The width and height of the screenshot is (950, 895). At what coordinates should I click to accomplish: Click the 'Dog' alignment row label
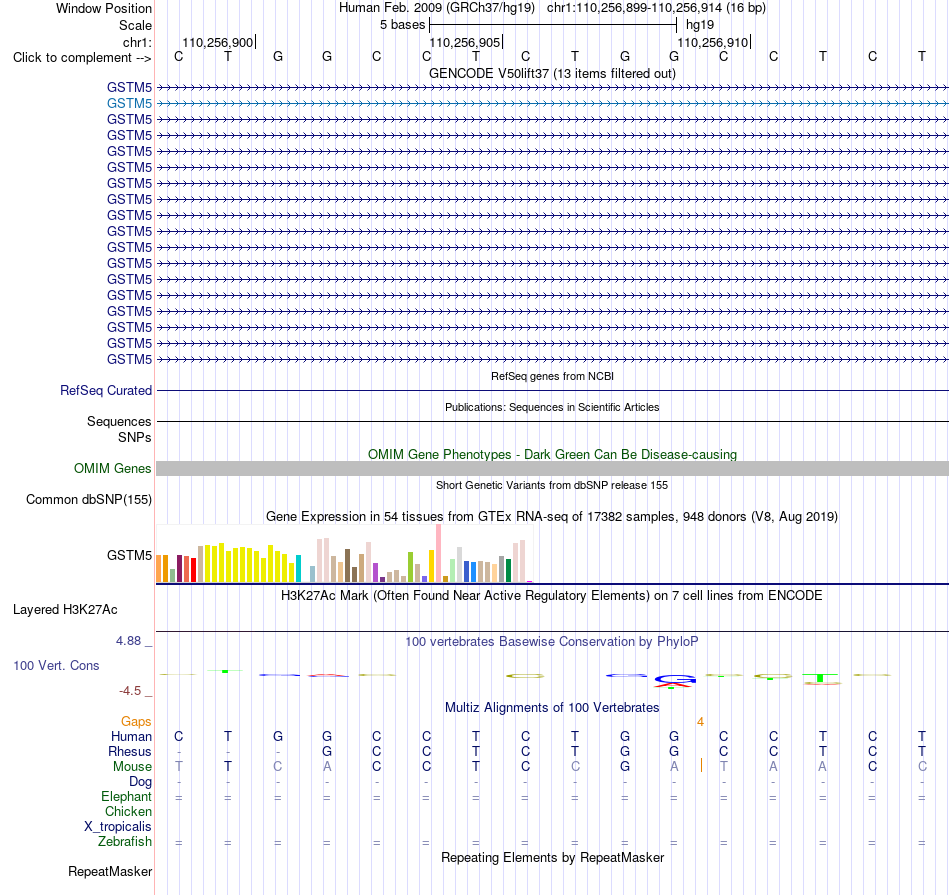(140, 782)
